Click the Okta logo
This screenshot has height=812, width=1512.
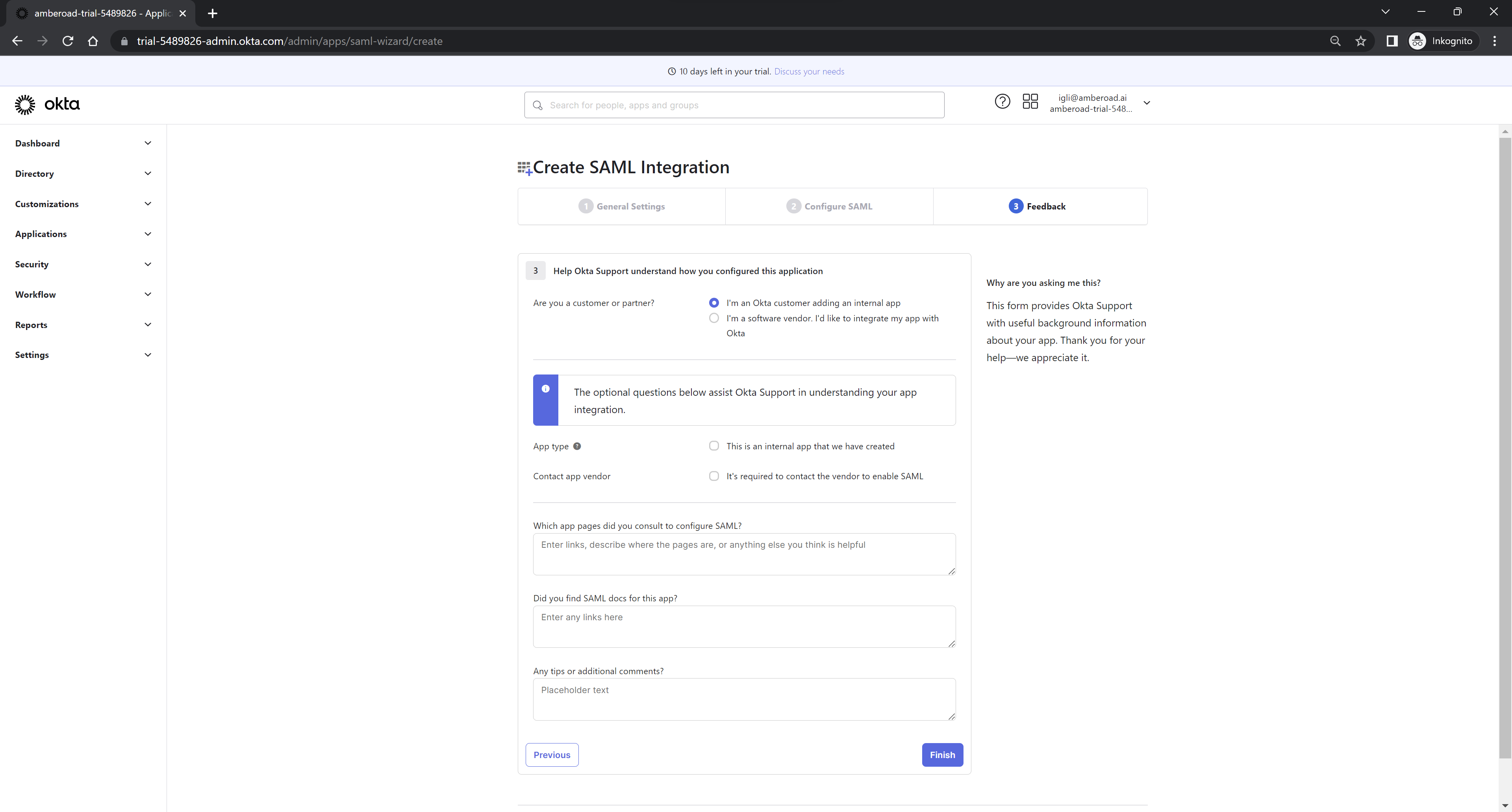47,104
